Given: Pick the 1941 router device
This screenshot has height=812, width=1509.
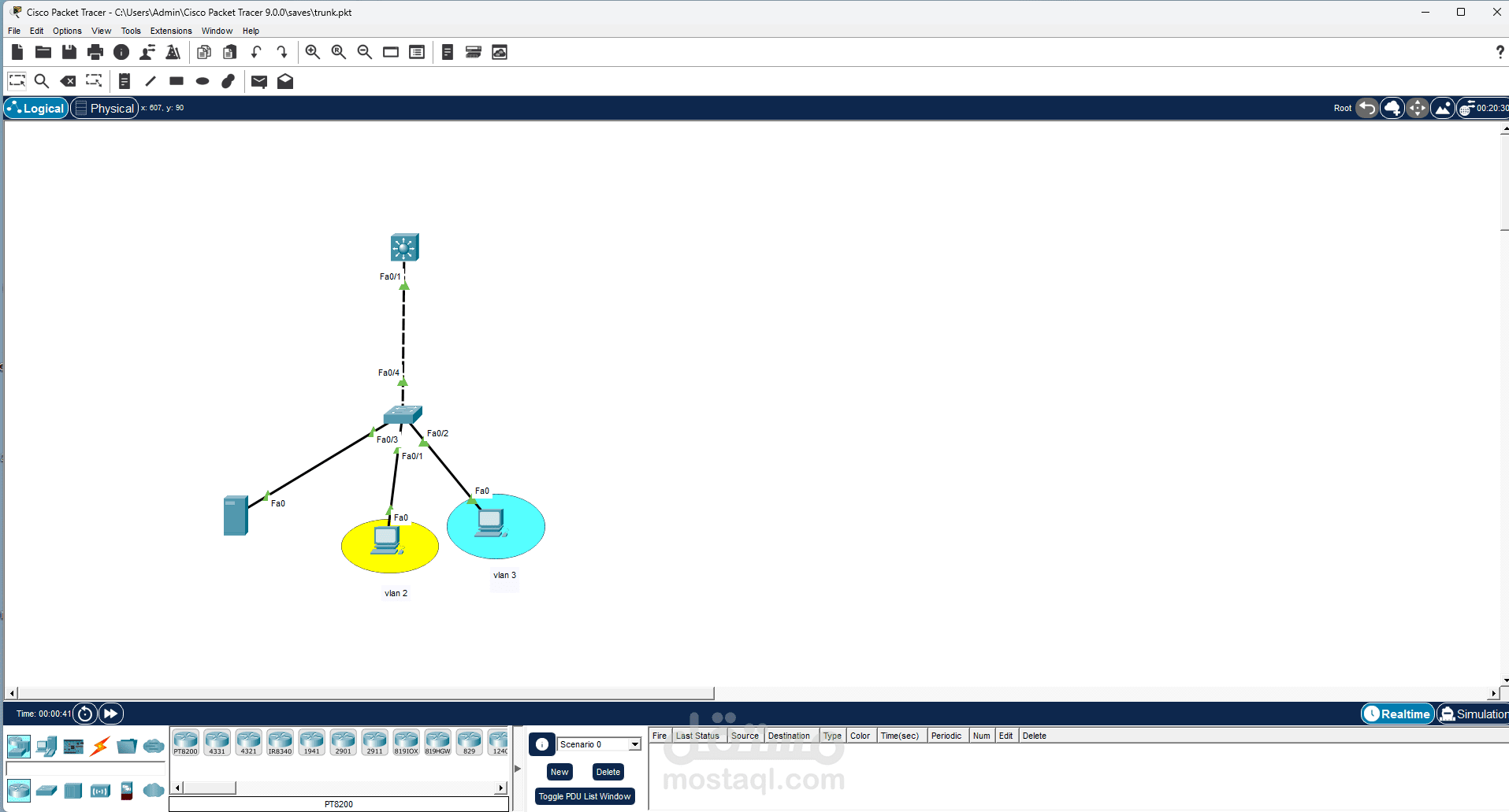Looking at the screenshot, I should click(x=312, y=742).
